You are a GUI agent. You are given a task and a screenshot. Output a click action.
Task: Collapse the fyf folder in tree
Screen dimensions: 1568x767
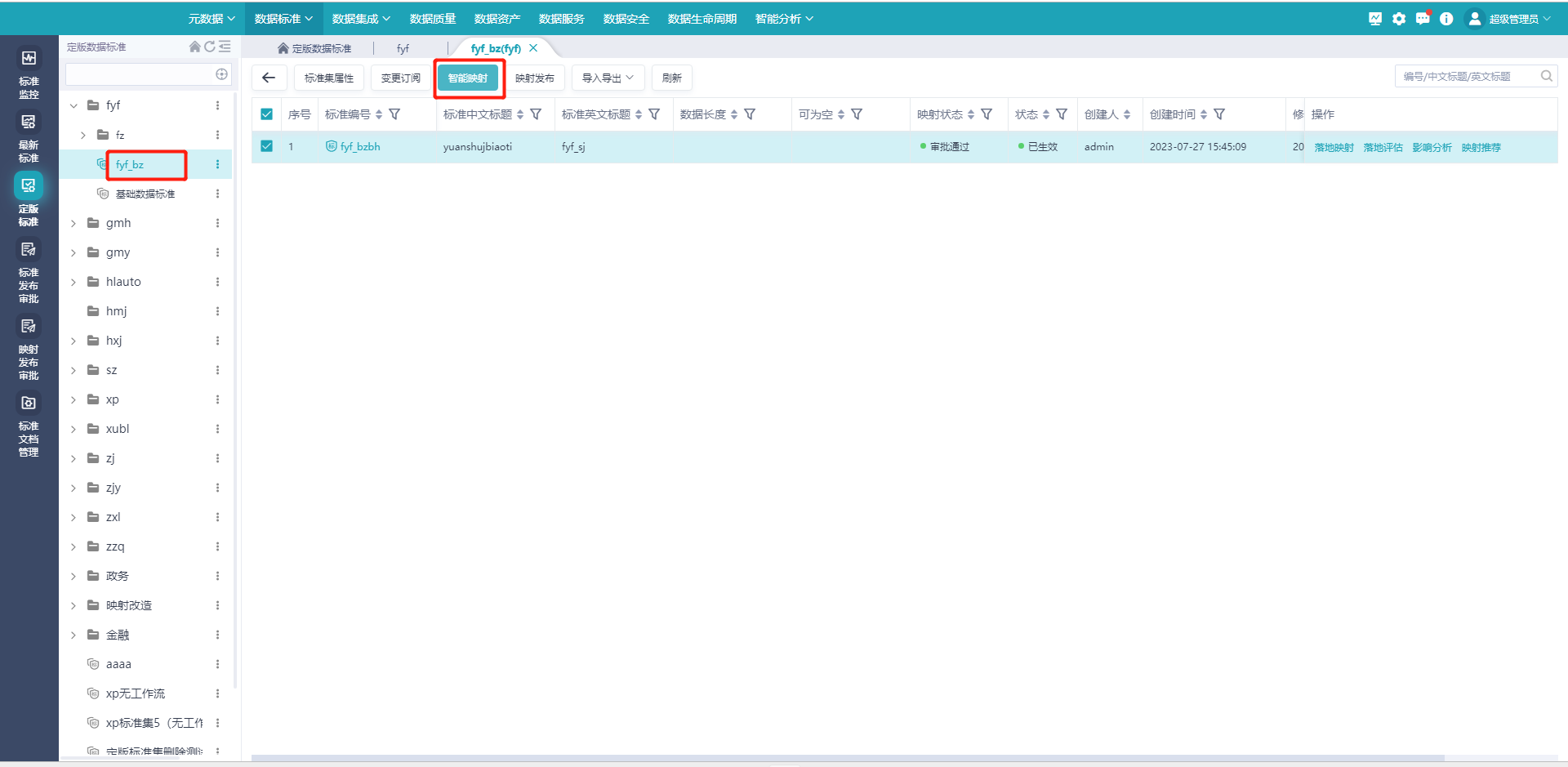click(73, 105)
